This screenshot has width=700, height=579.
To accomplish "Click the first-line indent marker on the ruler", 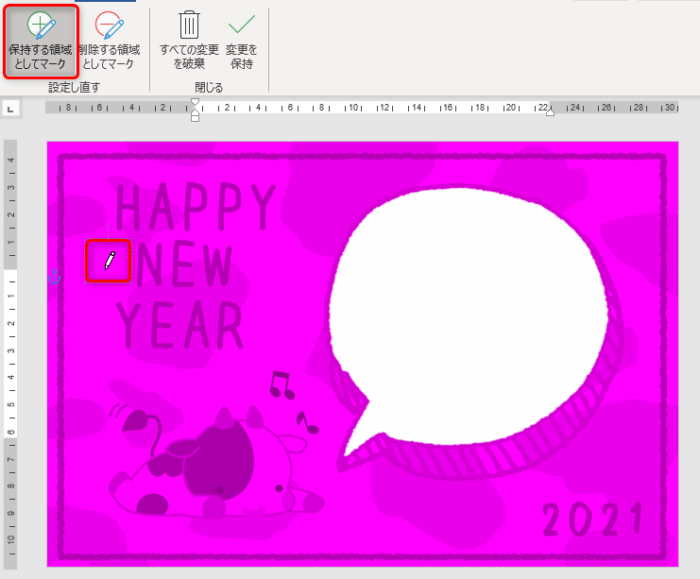I will pos(195,102).
